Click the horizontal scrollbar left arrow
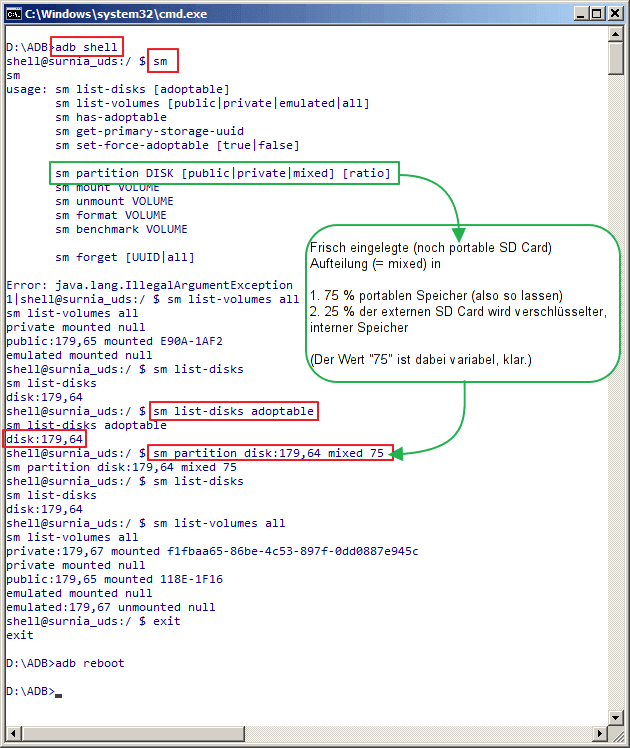 point(14,733)
